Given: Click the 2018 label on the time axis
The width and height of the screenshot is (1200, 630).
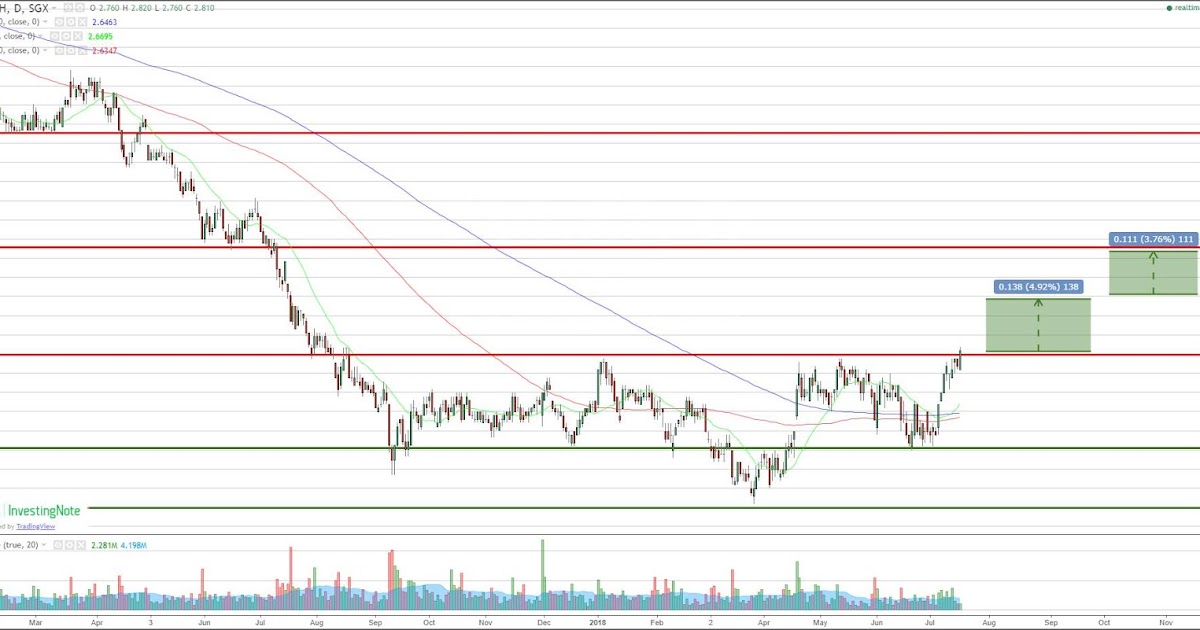Looking at the screenshot, I should (x=598, y=621).
